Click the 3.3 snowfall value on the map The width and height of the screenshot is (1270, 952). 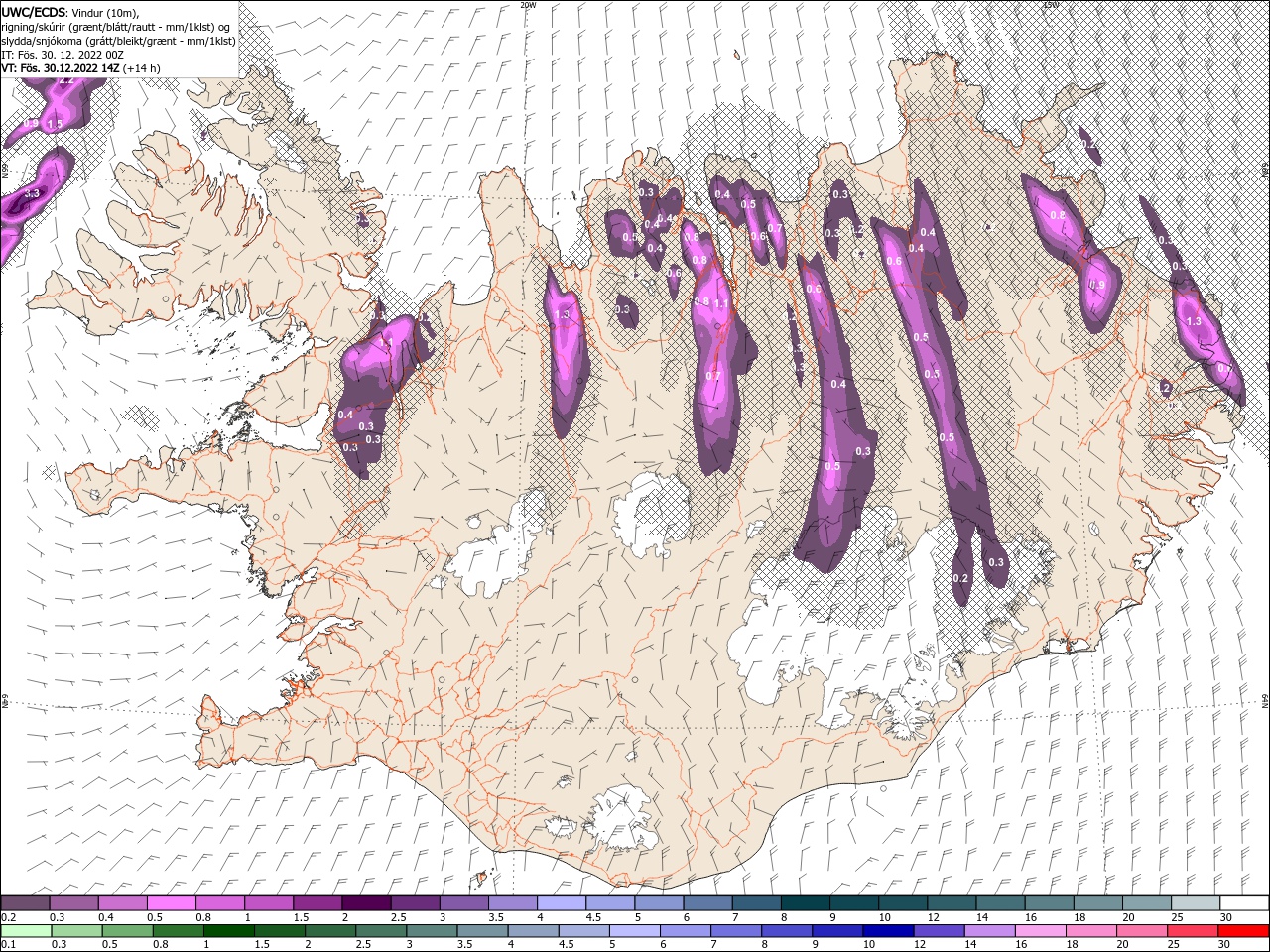click(x=32, y=193)
